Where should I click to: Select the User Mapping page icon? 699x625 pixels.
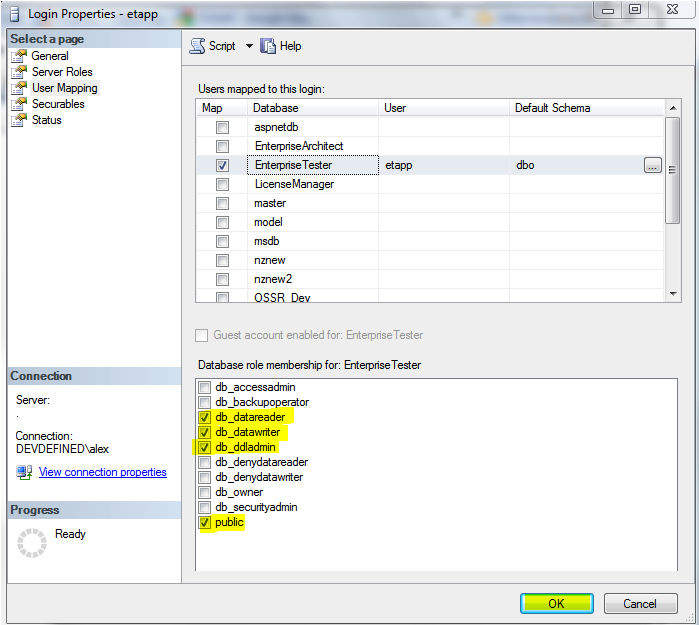tap(19, 88)
